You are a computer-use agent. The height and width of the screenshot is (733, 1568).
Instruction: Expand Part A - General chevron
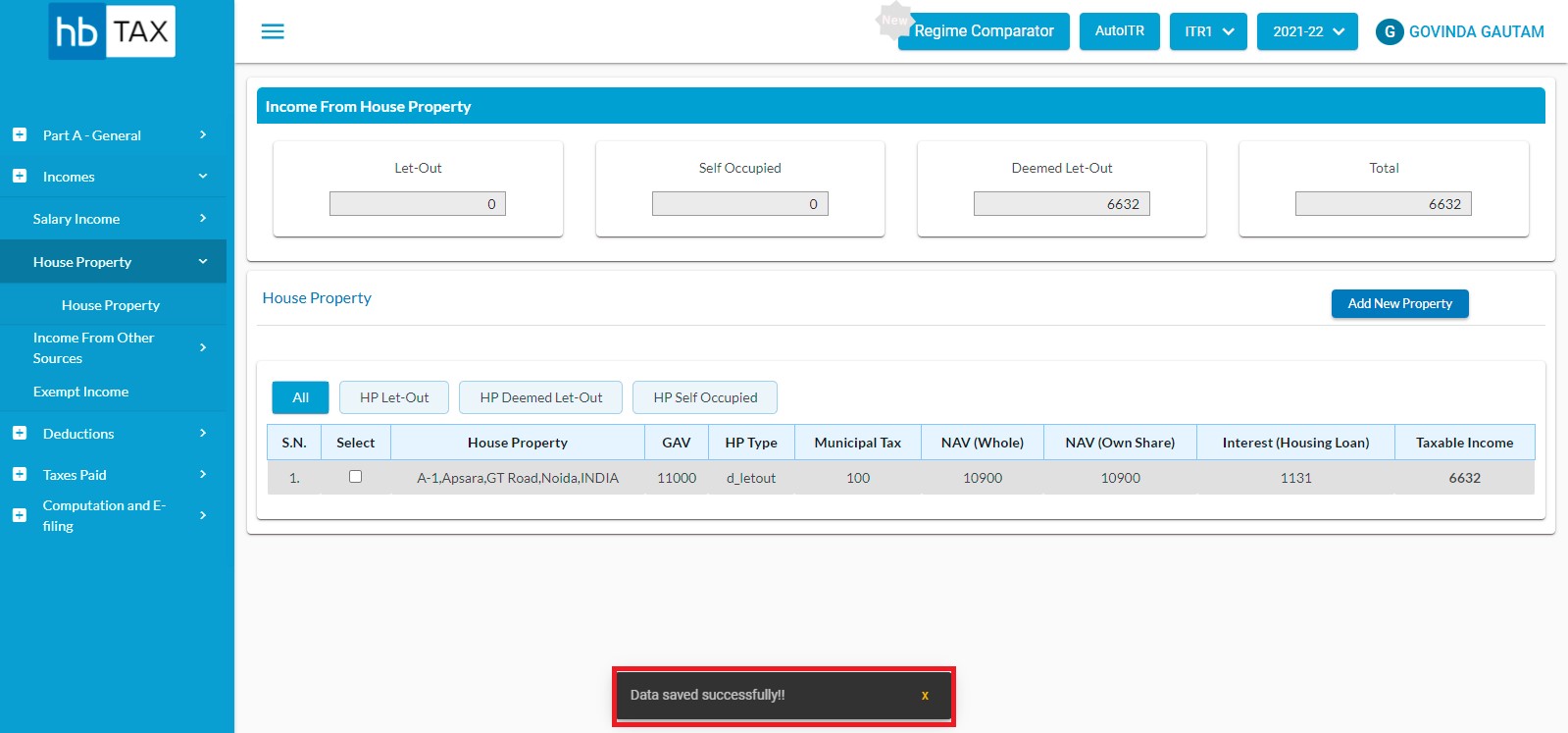pos(203,134)
